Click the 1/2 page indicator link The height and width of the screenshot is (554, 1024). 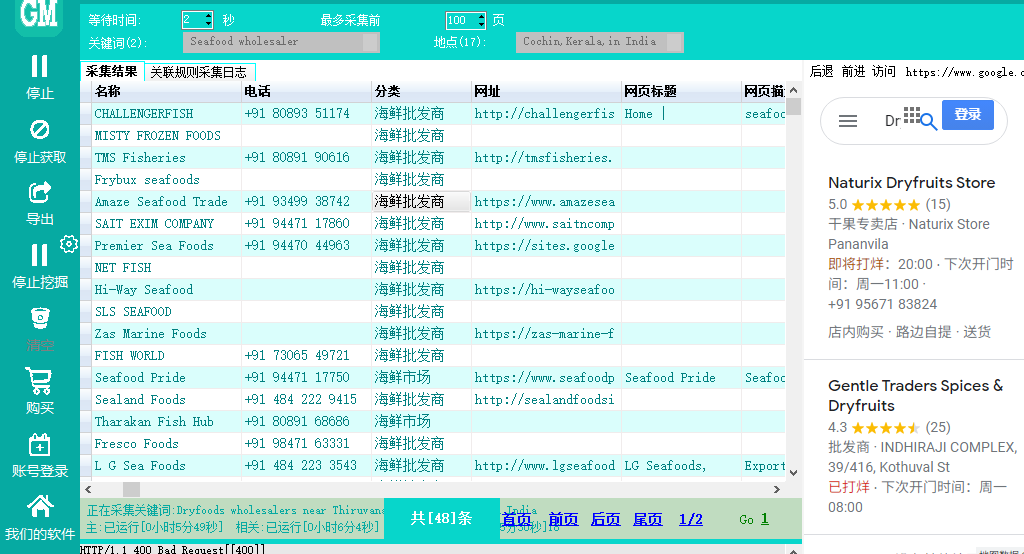691,519
